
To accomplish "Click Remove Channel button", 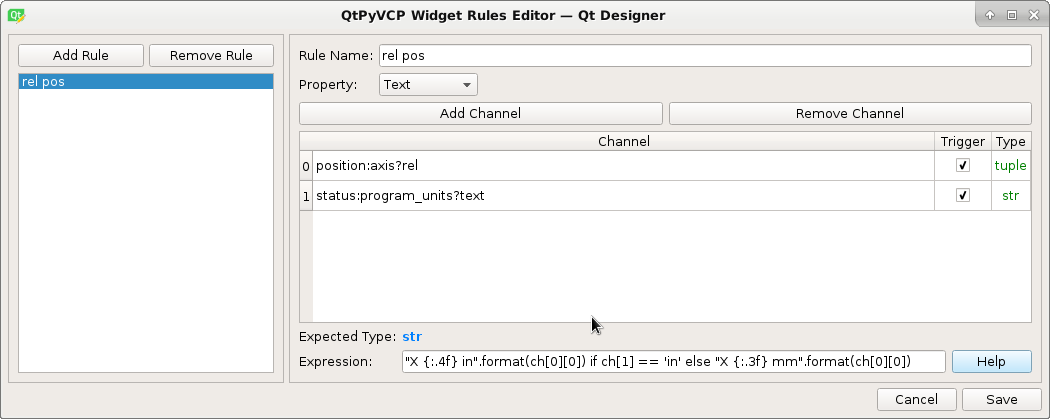I will point(850,113).
